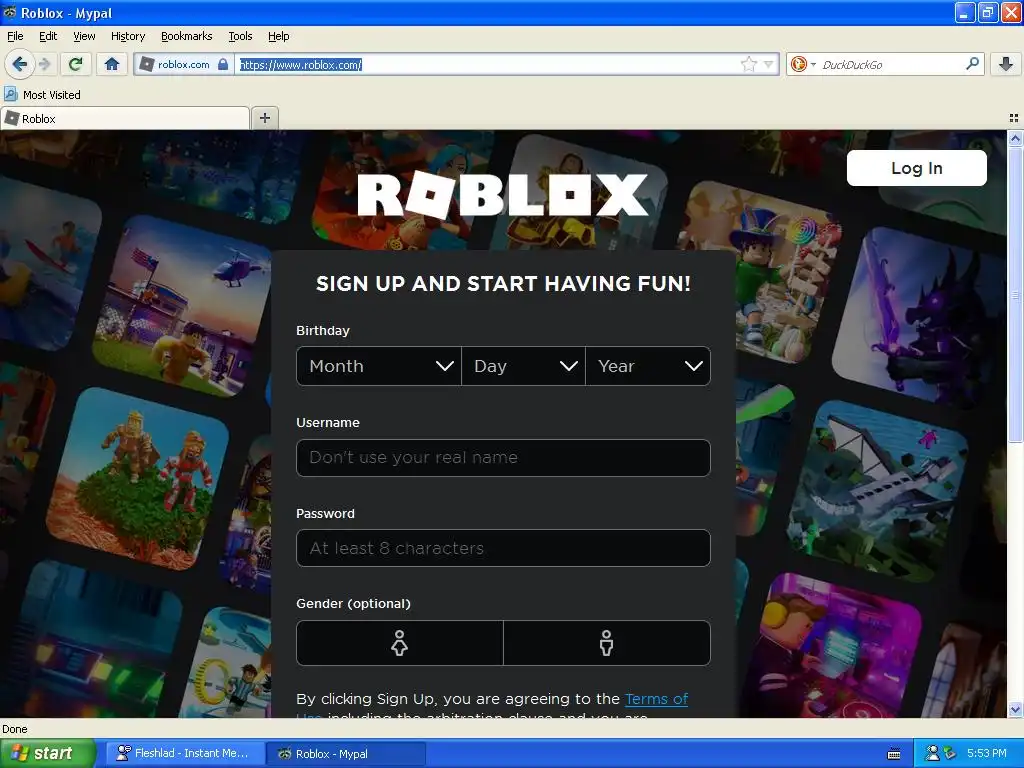This screenshot has height=768, width=1024.
Task: Click the Roblox logo
Action: click(x=502, y=195)
